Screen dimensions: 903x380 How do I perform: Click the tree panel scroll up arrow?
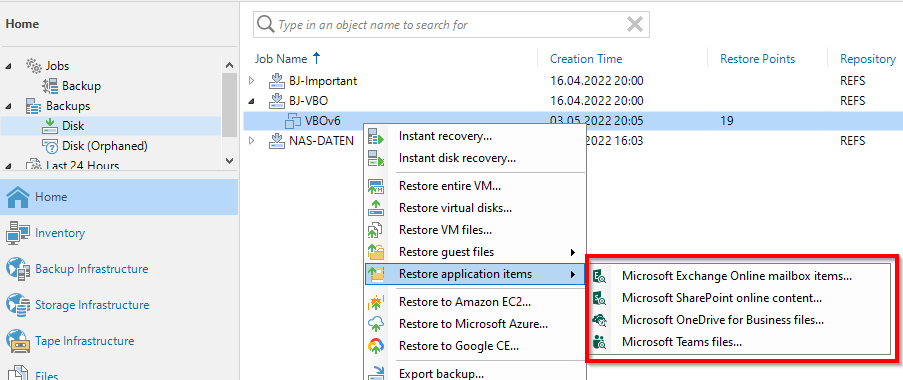point(229,65)
